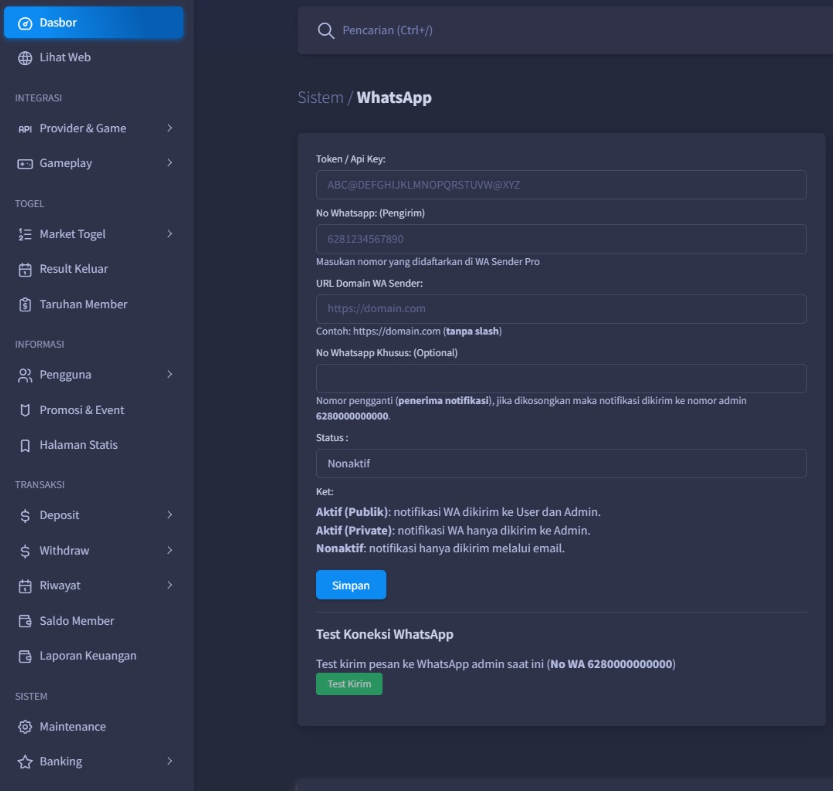Viewport: 833px width, 791px height.
Task: Click the Maintenance gear icon
Action: pos(26,727)
